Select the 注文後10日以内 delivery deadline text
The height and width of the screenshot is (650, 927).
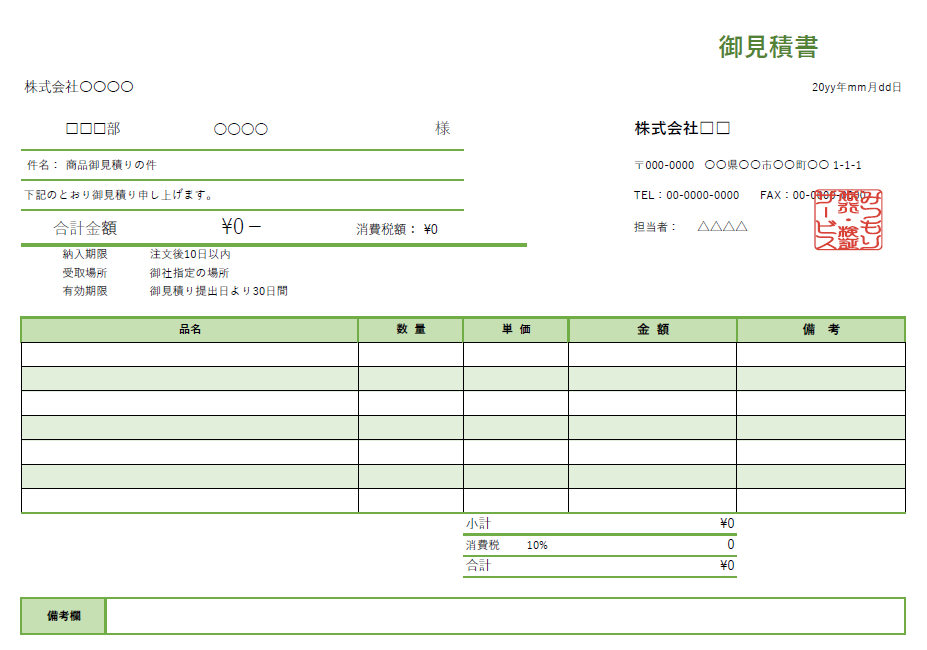pos(190,255)
